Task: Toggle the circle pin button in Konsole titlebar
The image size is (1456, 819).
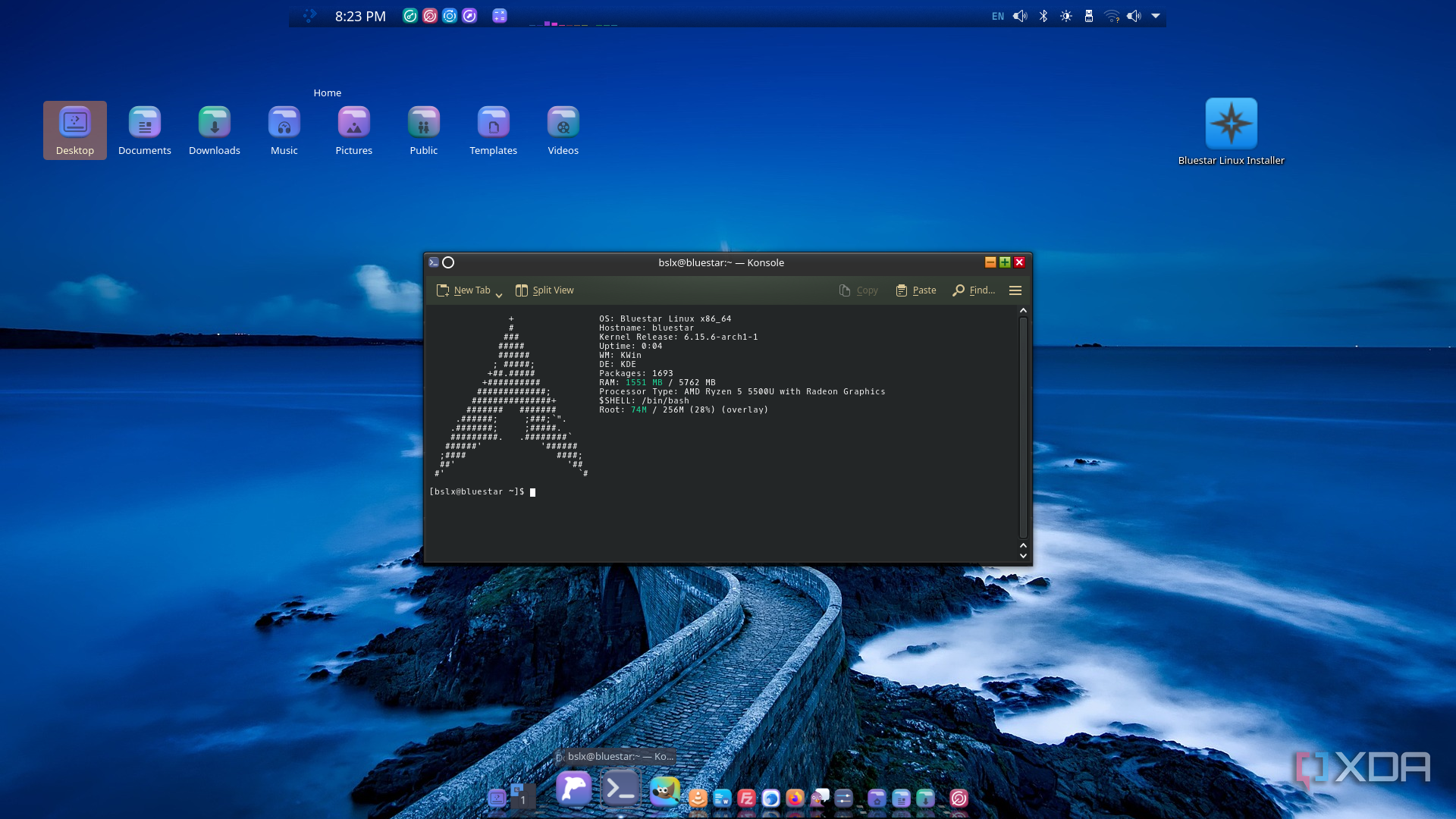Action: coord(448,262)
